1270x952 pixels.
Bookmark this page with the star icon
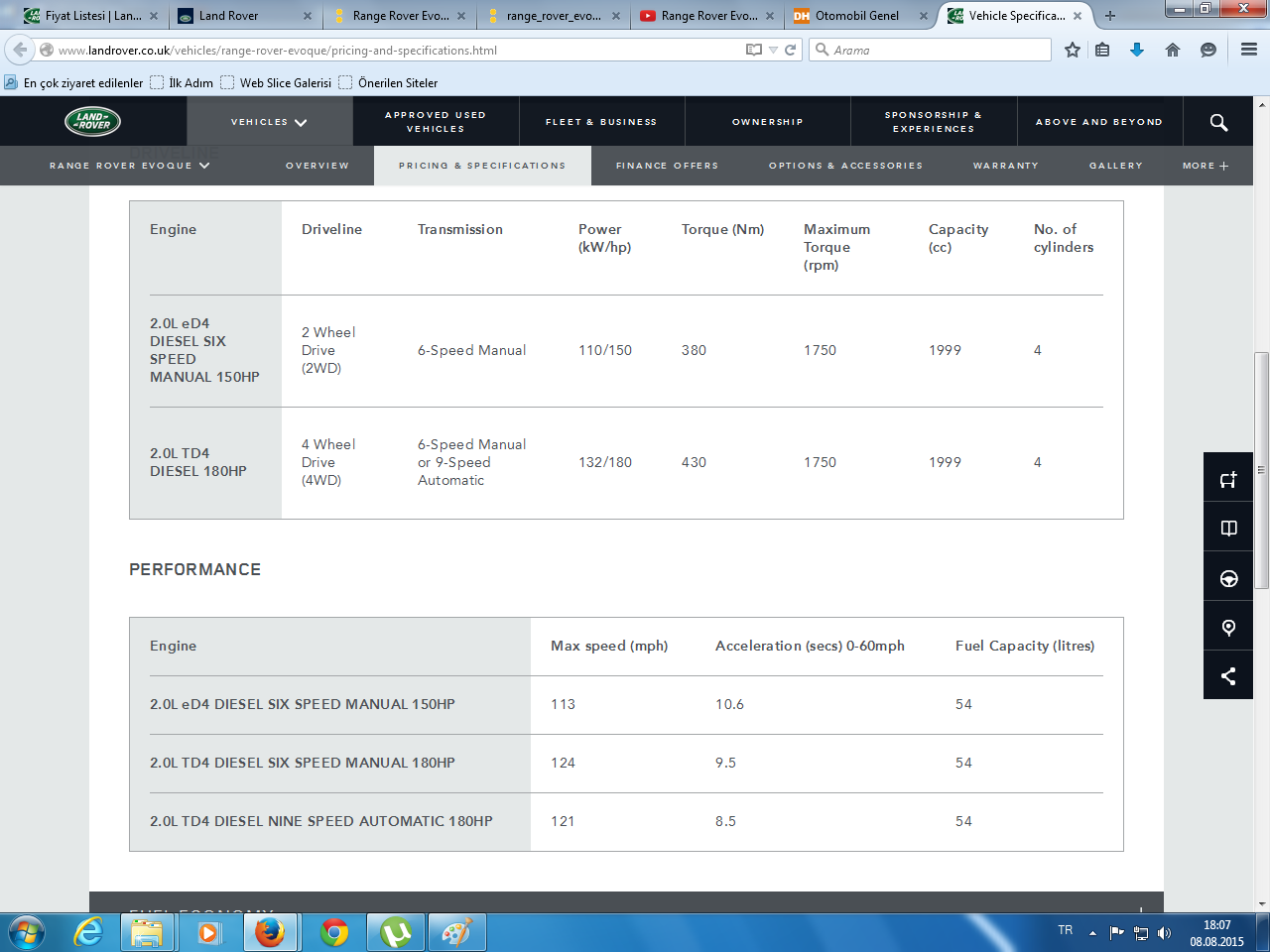(1073, 50)
